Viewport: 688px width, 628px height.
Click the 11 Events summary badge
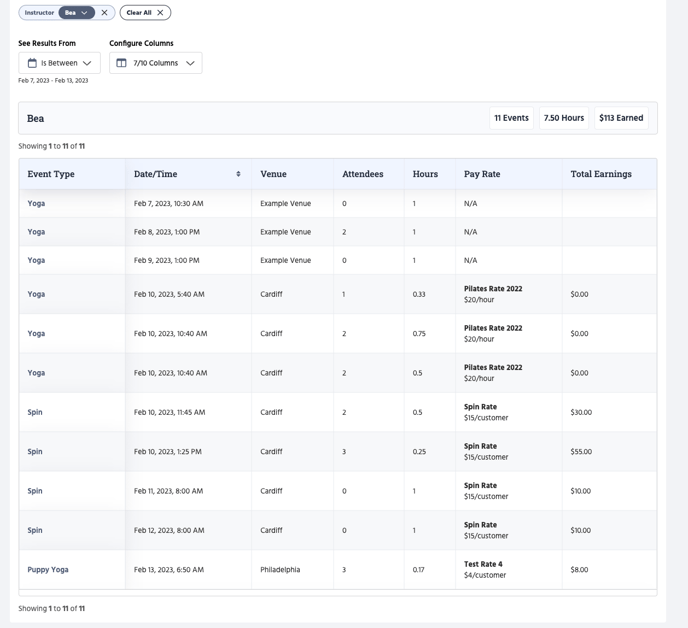click(x=511, y=118)
